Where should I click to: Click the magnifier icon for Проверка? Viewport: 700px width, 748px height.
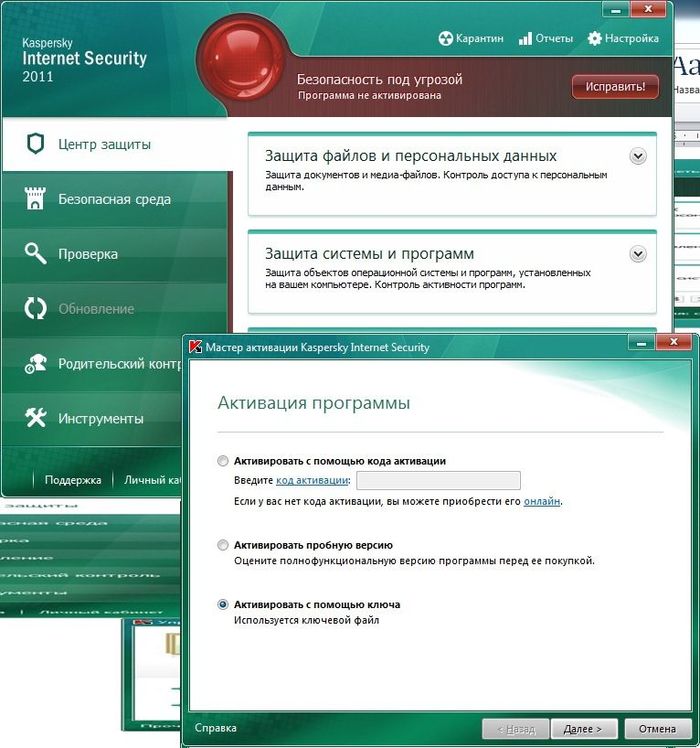[x=35, y=253]
